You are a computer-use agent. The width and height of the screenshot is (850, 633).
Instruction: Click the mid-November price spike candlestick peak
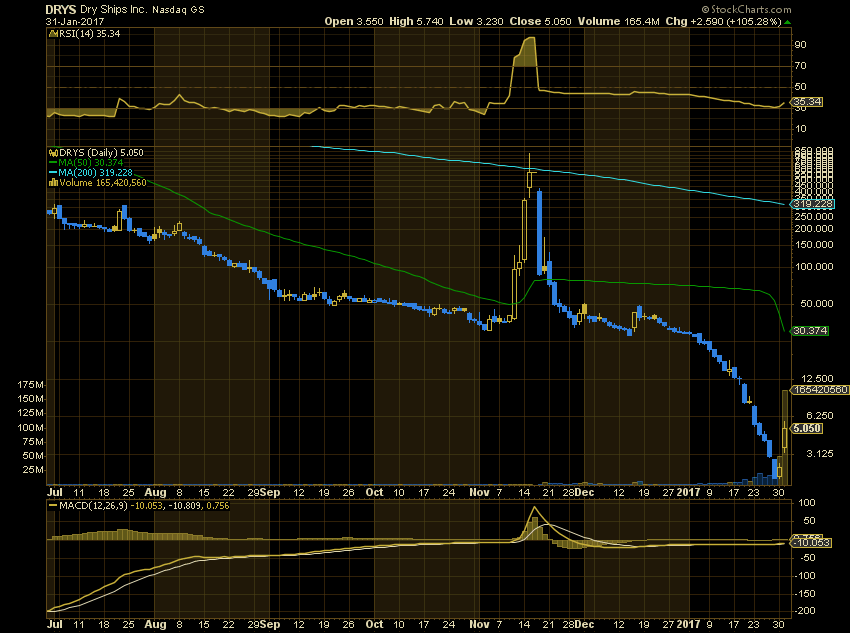pyautogui.click(x=530, y=175)
